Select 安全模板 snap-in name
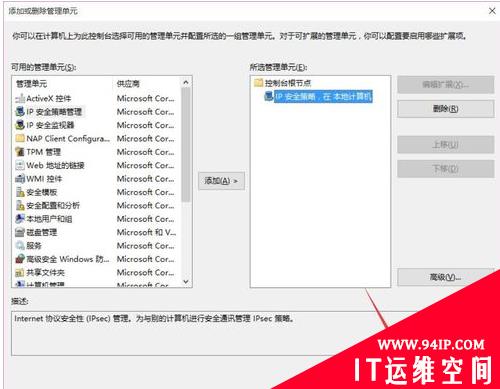The width and height of the screenshot is (500, 389). (42, 192)
